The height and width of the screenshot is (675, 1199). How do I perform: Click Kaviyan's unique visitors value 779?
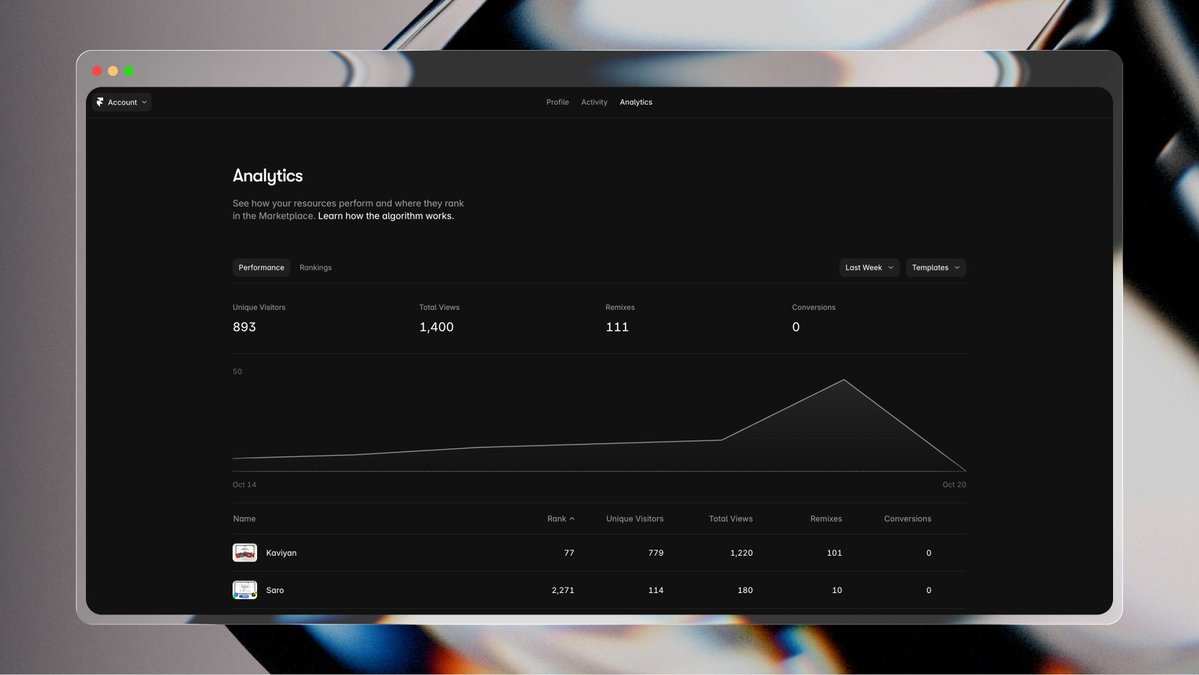tap(656, 553)
